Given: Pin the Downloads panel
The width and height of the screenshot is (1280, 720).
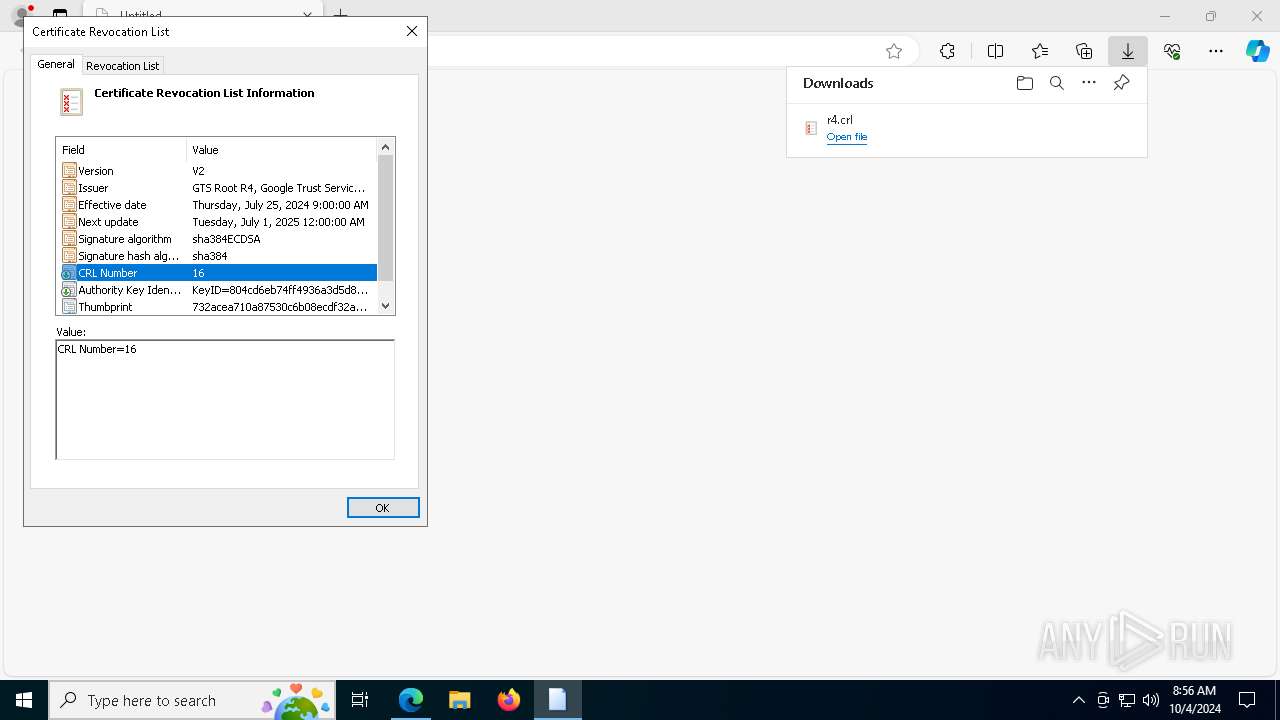Looking at the screenshot, I should click(1121, 83).
